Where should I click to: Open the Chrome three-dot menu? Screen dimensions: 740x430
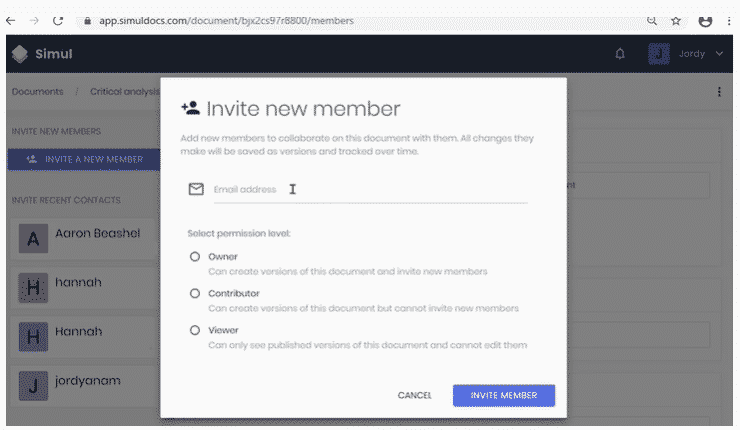click(729, 21)
